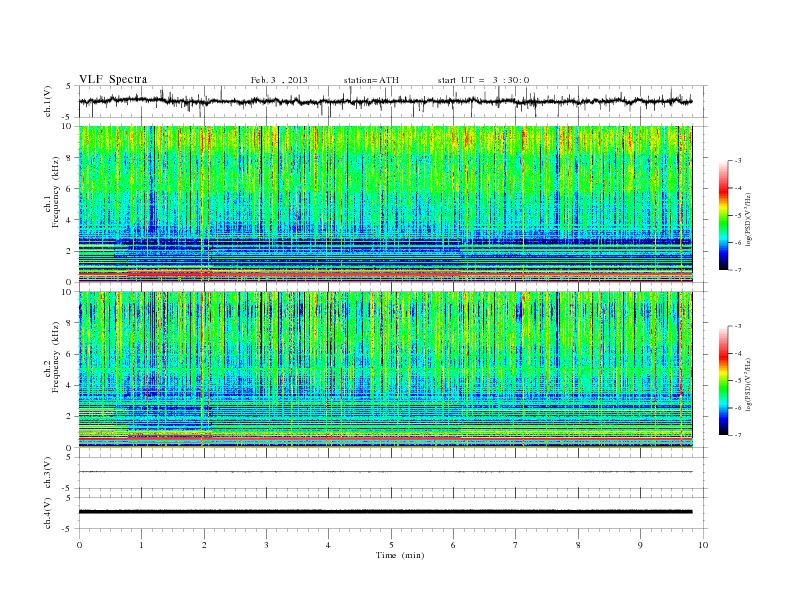Click the "-7" label on the lower colorbar
Screen dimensions: 792x612
coord(738,435)
